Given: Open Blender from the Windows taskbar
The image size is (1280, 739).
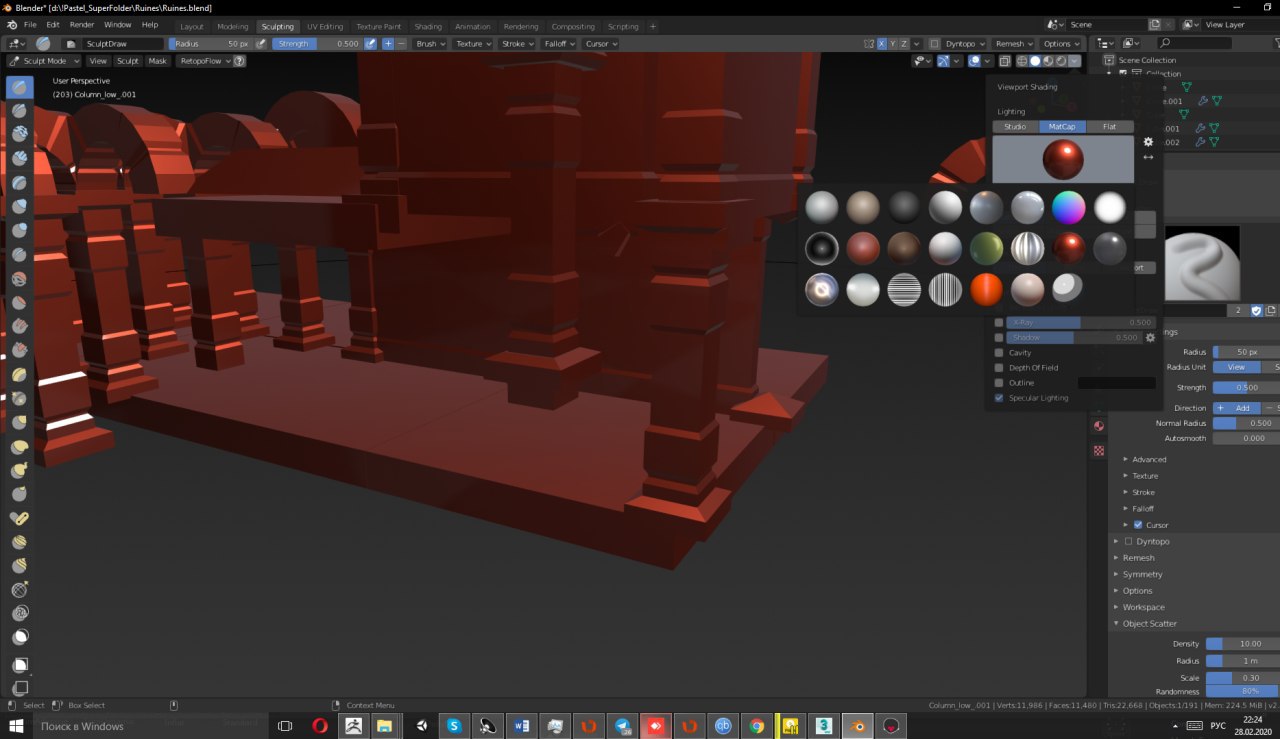Looking at the screenshot, I should point(857,726).
